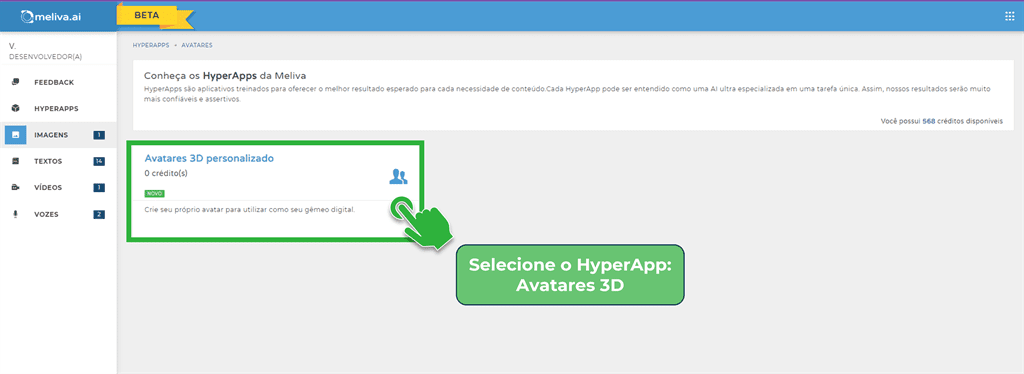Click 'Conheça os HyperApps da Meliva' heading

(x=225, y=76)
